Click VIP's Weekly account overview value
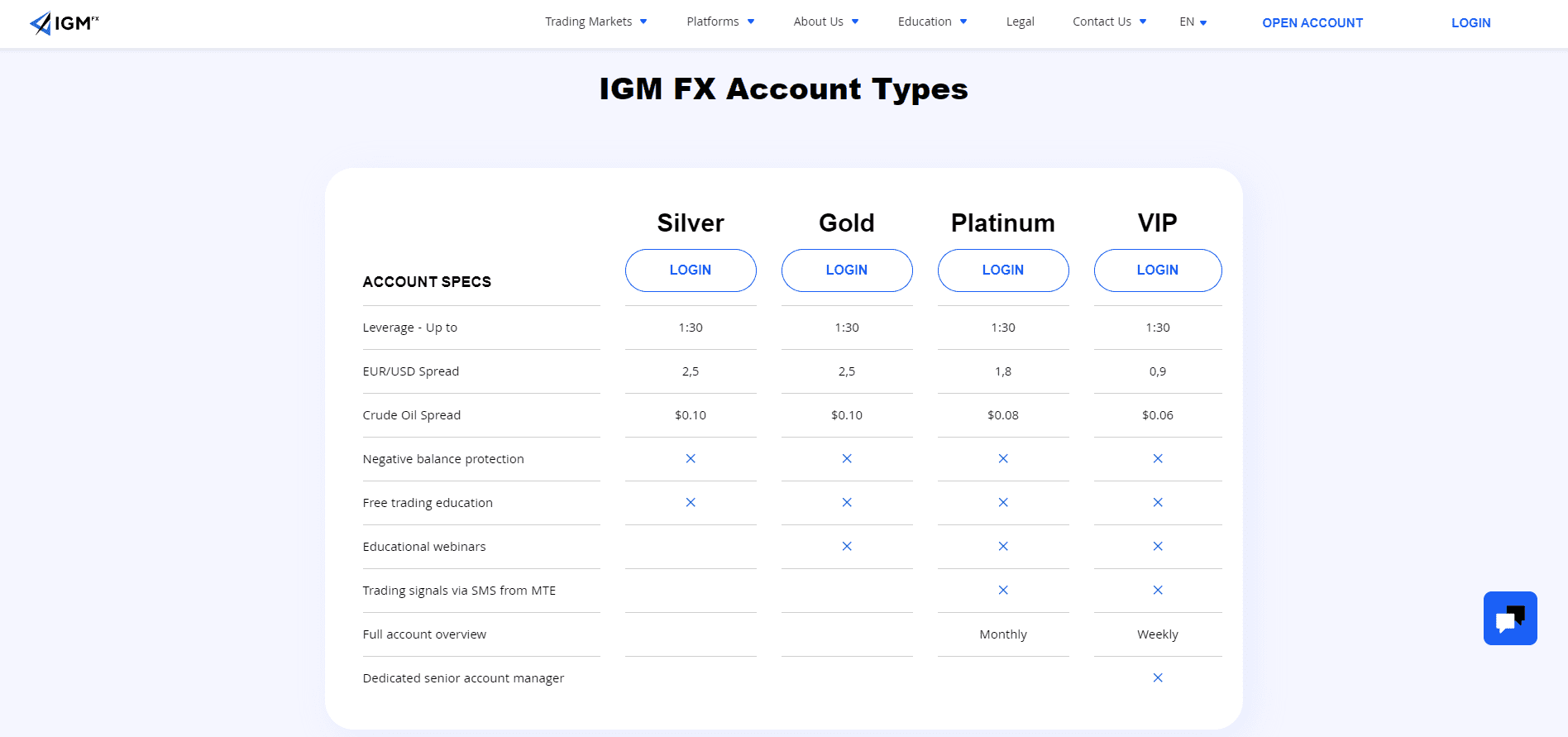This screenshot has height=737, width=1568. pos(1158,634)
